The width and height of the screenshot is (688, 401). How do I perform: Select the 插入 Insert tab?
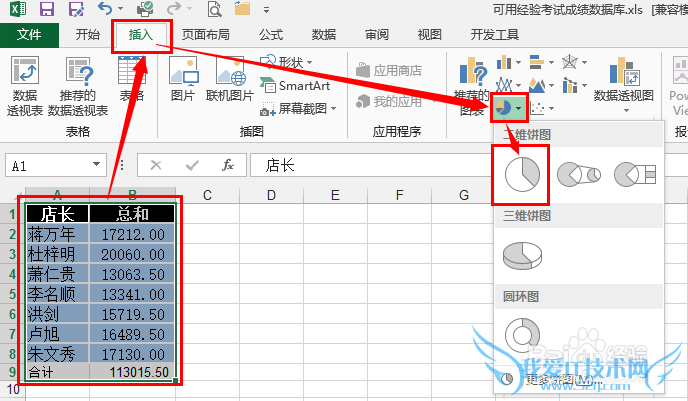point(141,35)
